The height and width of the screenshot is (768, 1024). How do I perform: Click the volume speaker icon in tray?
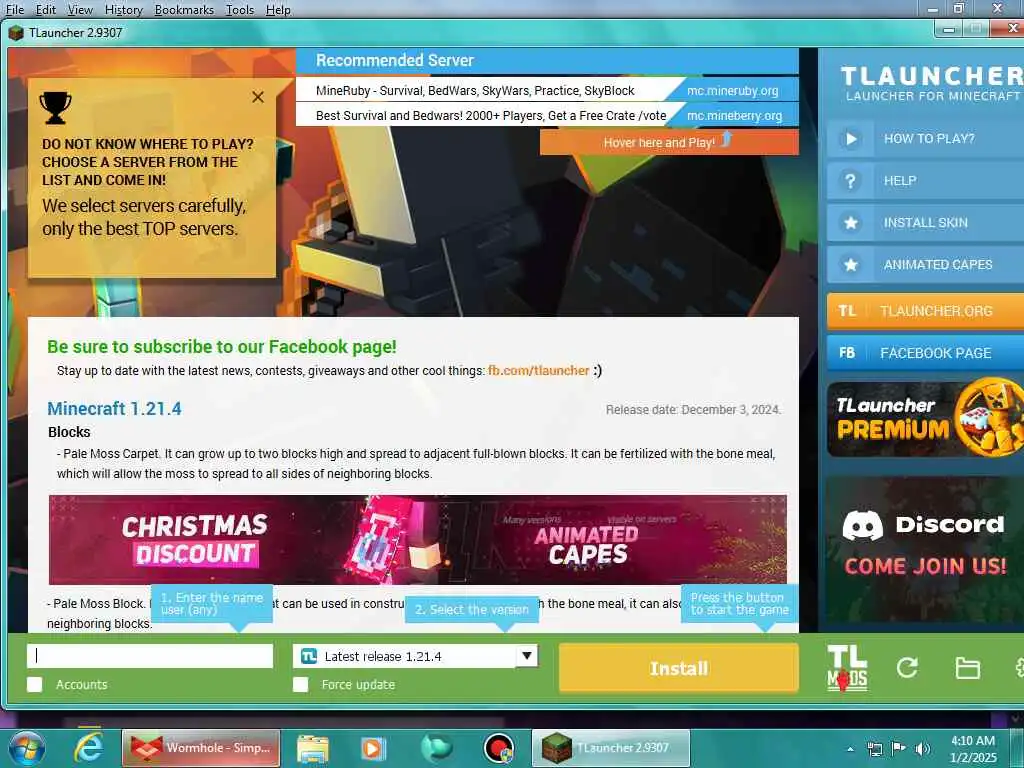(x=922, y=749)
